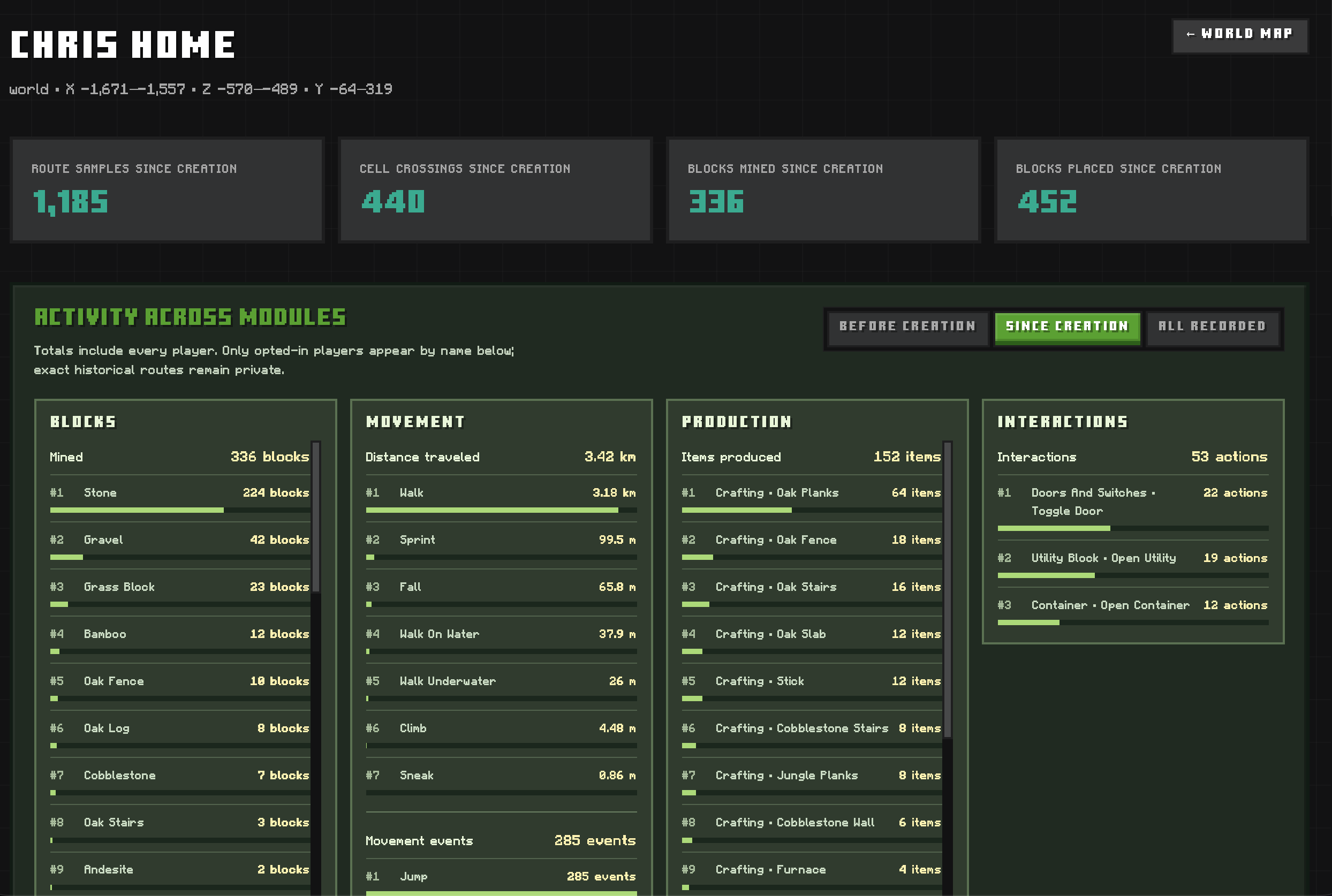Select the Since Creation tab
The height and width of the screenshot is (896, 1332).
pyautogui.click(x=1067, y=328)
